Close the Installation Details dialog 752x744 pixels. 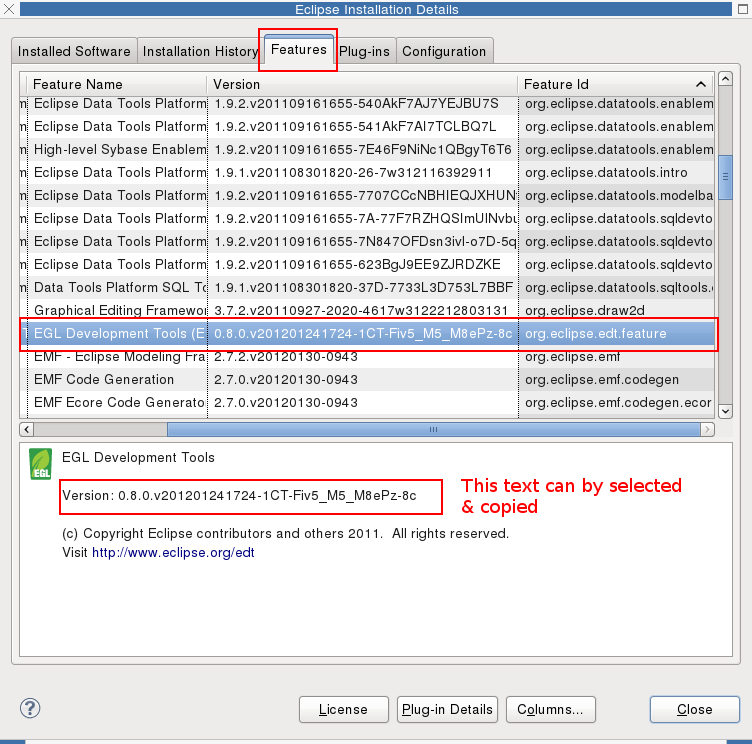694,709
